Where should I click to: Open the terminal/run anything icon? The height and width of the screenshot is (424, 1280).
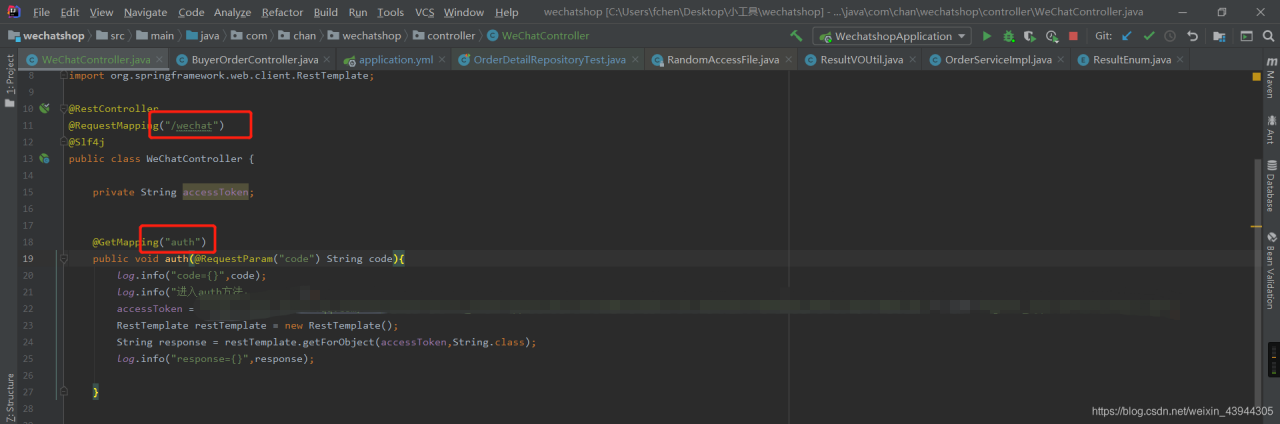point(1245,36)
